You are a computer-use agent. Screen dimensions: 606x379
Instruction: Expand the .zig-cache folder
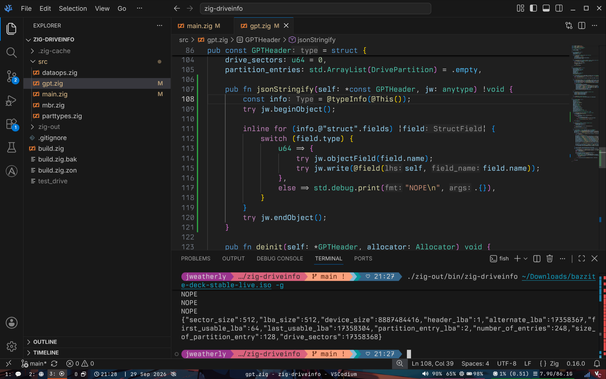coord(33,51)
